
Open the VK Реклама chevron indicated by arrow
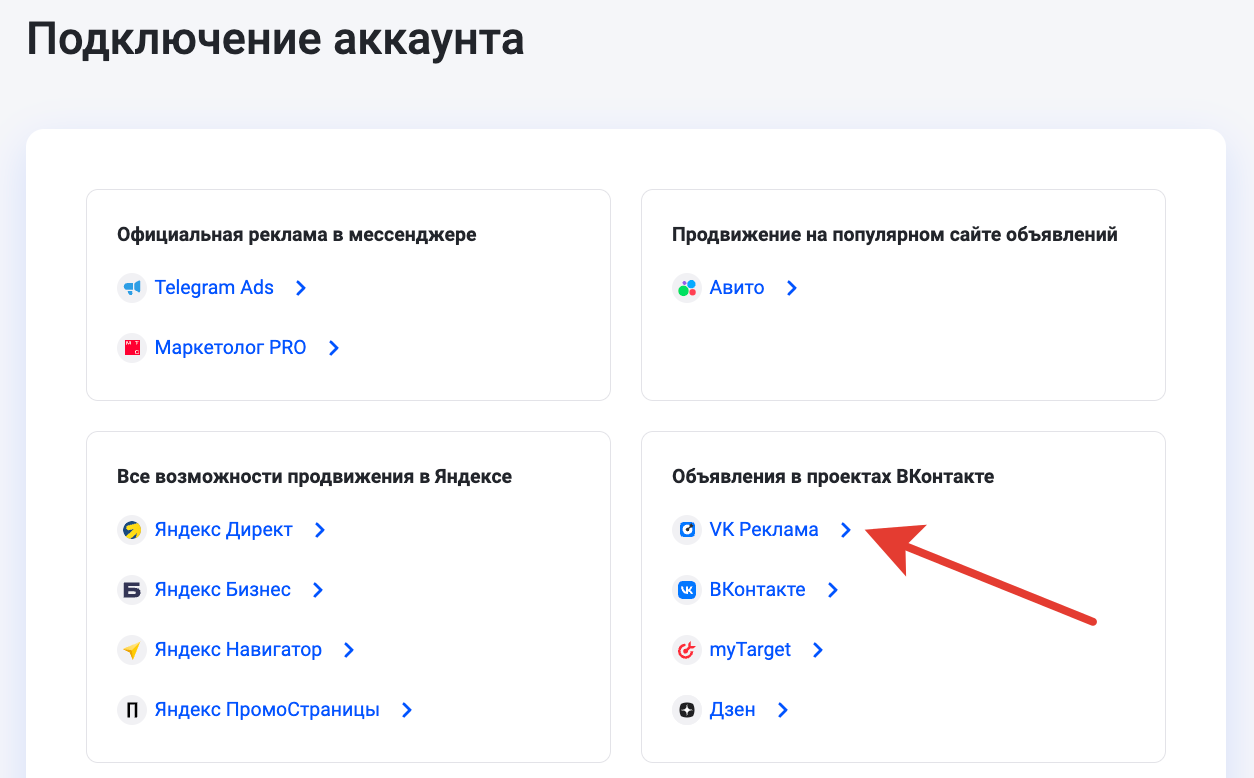point(845,530)
